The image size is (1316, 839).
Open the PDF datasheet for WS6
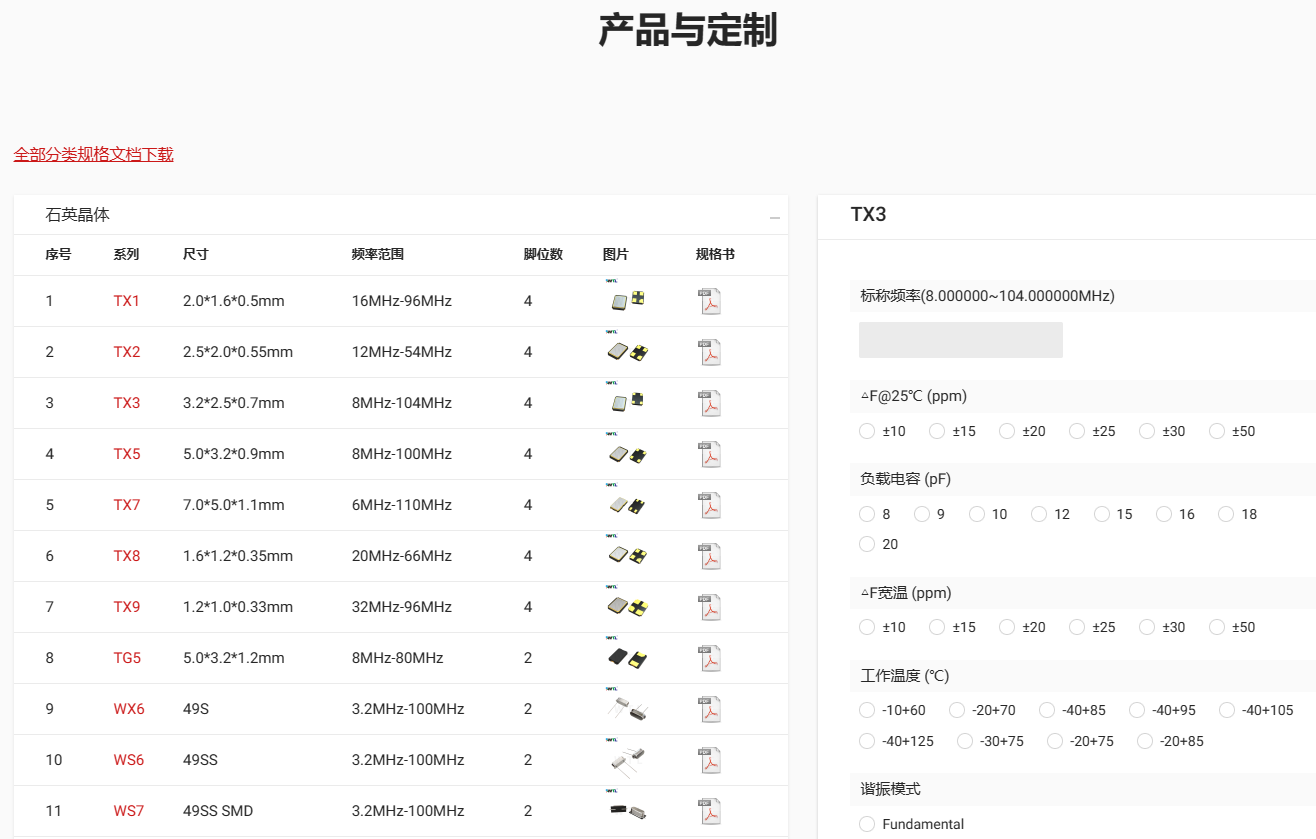click(x=709, y=760)
